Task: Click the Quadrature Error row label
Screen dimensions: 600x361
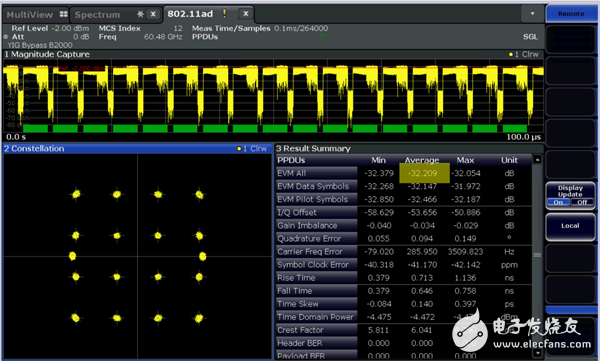Action: tap(316, 238)
